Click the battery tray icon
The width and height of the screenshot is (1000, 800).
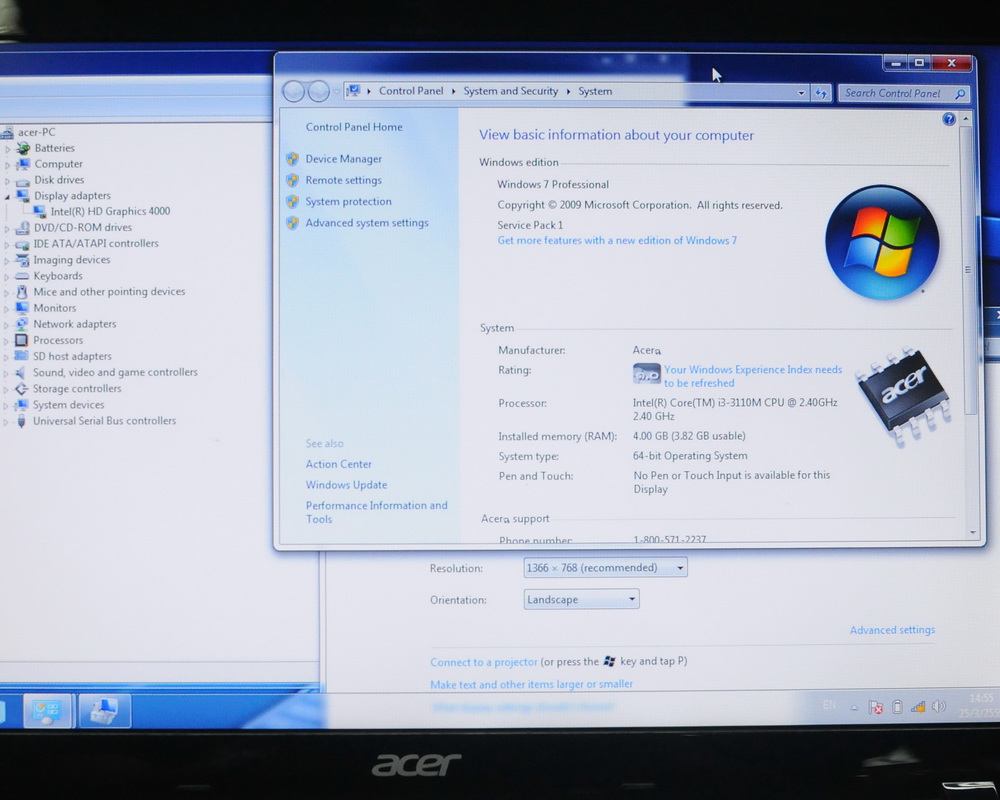897,707
